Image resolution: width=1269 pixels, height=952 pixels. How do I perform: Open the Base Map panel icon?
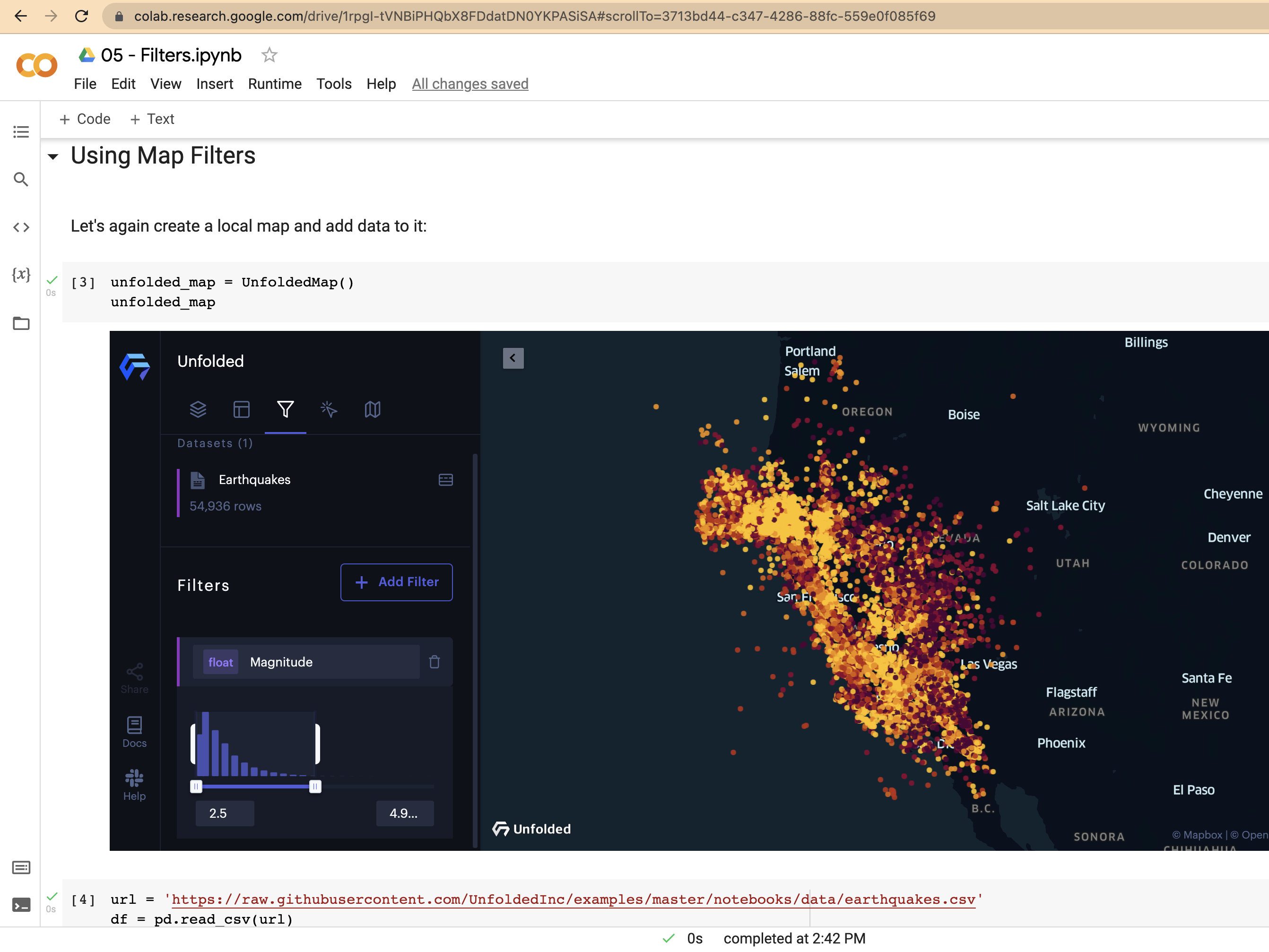[x=372, y=409]
